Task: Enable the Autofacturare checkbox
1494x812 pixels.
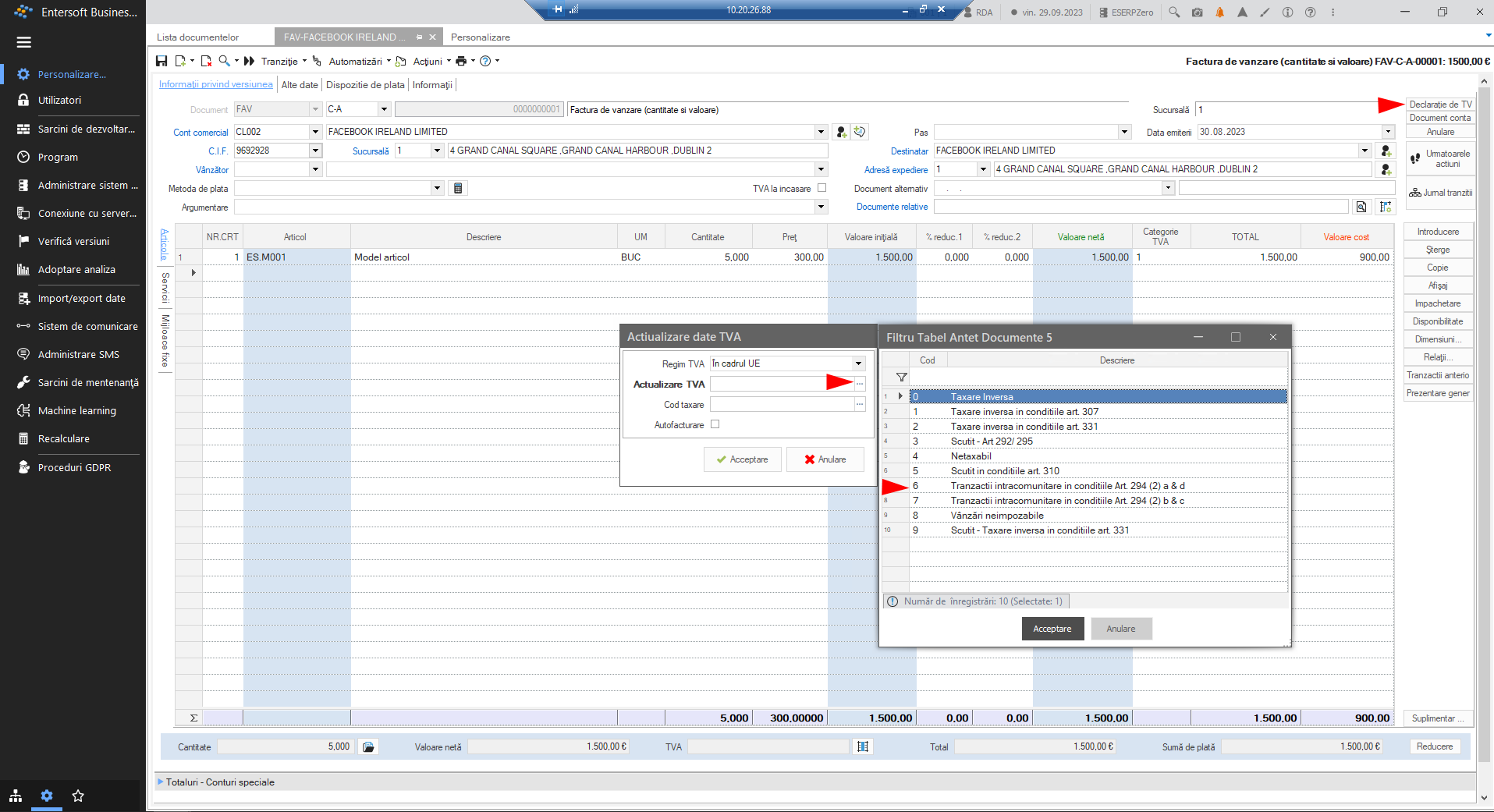Action: point(715,424)
